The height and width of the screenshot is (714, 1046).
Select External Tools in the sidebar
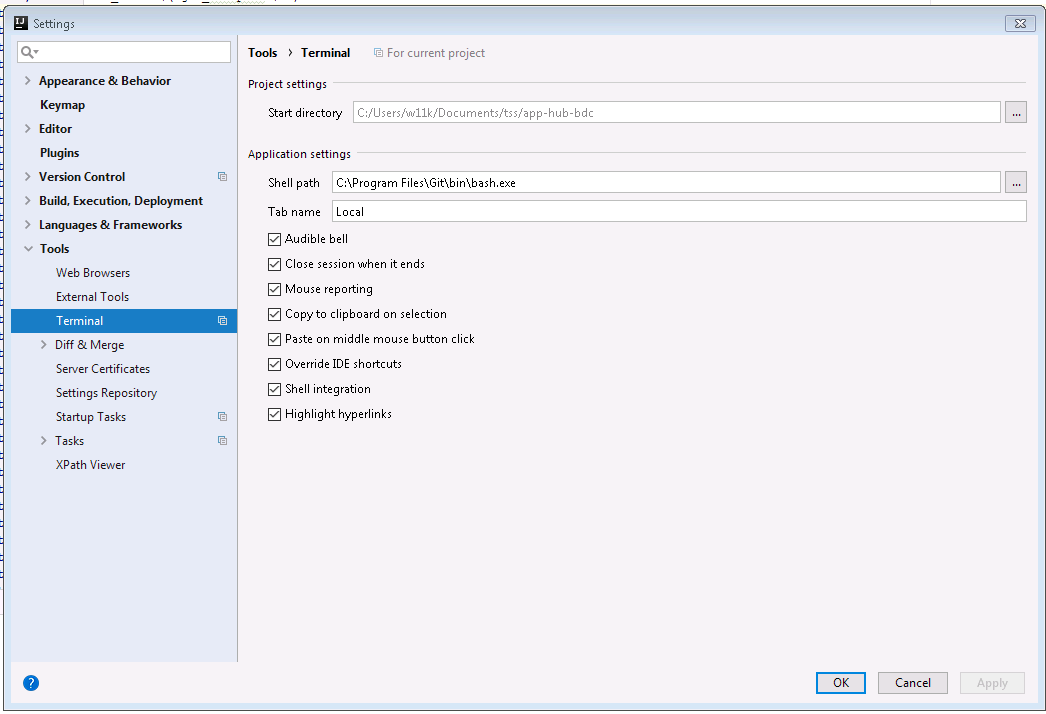click(x=92, y=297)
